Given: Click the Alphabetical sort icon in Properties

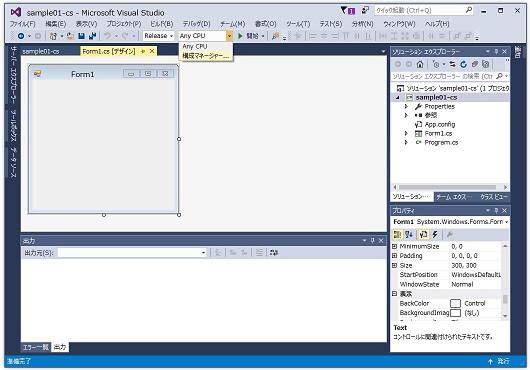Looking at the screenshot, I should (409, 234).
